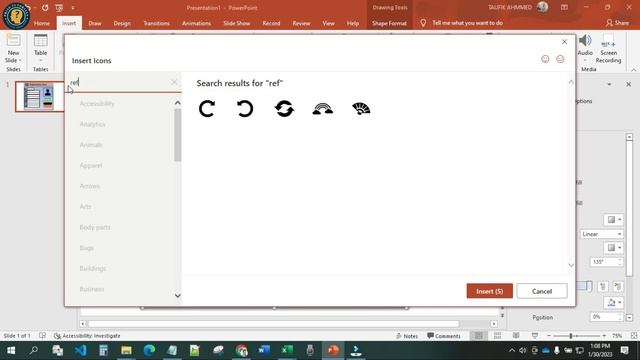Click the Screen Recording icon
The image size is (640, 360).
(608, 40)
